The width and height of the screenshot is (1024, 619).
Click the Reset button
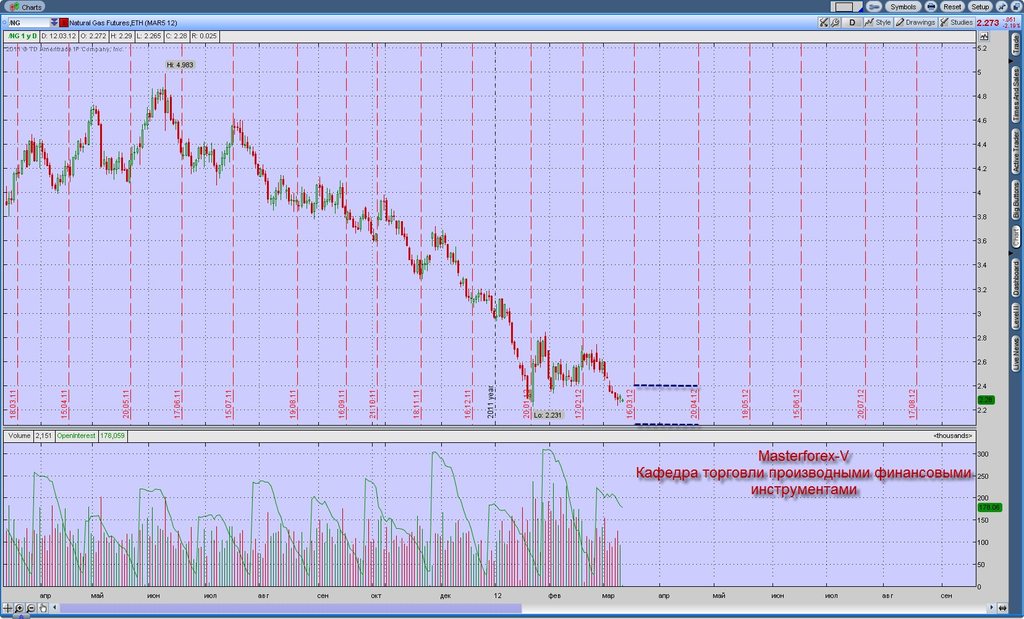[952, 7]
